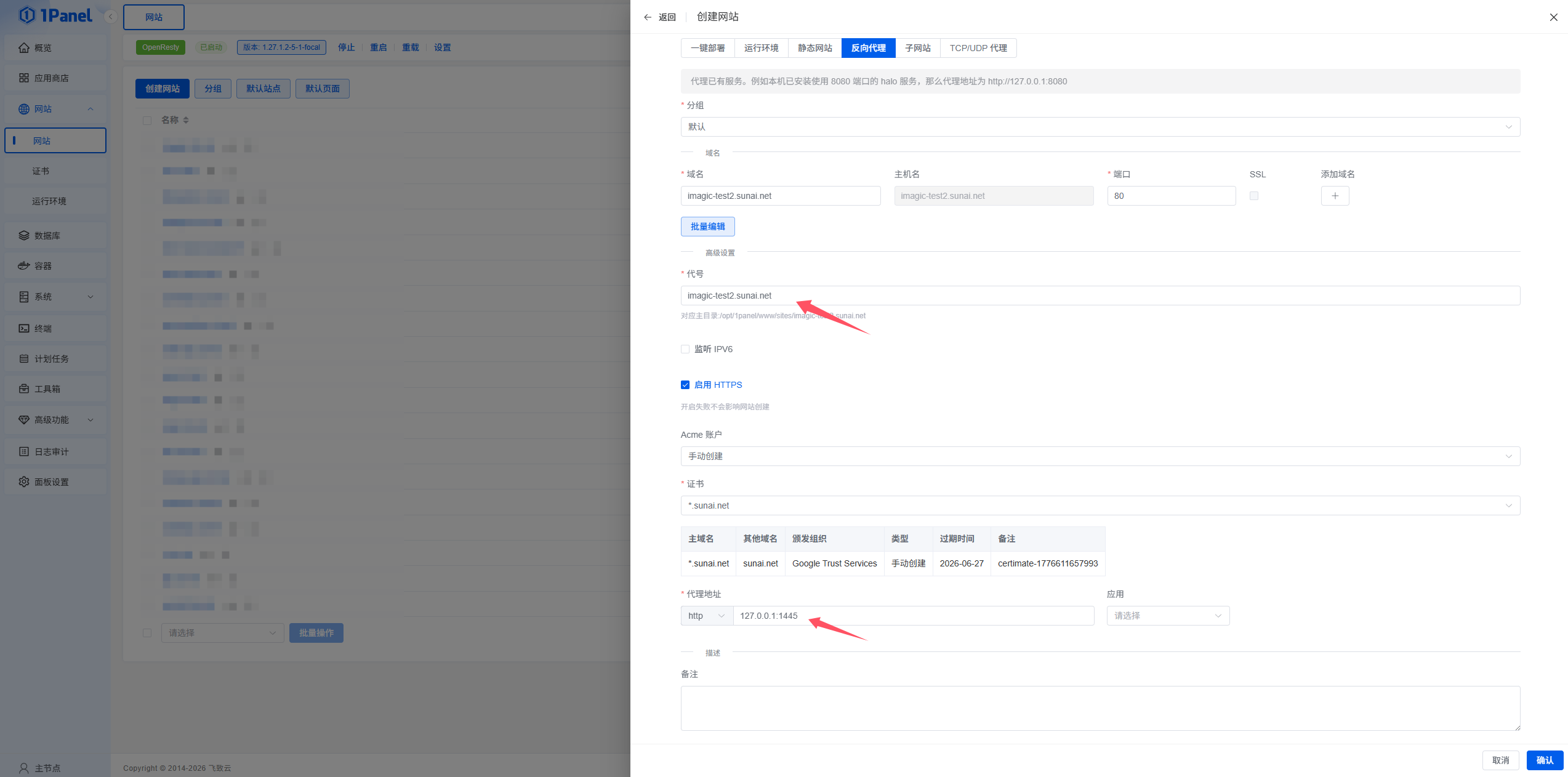Open the 分组 dropdown showing 默认

1100,127
